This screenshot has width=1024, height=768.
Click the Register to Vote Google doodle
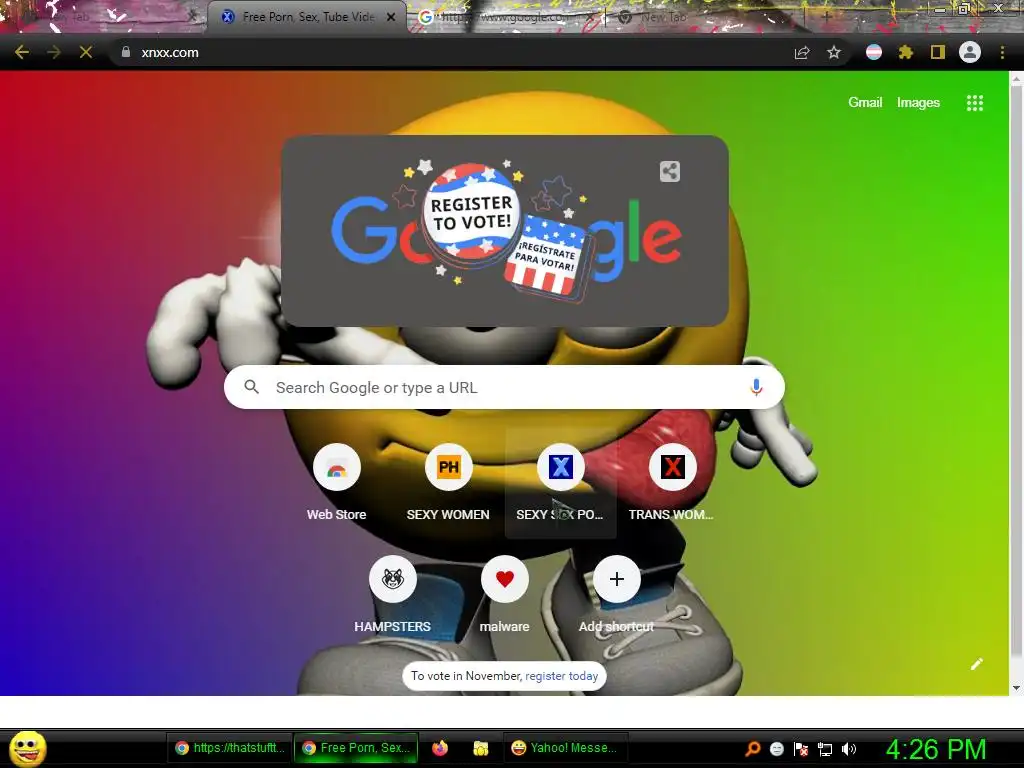tap(505, 231)
